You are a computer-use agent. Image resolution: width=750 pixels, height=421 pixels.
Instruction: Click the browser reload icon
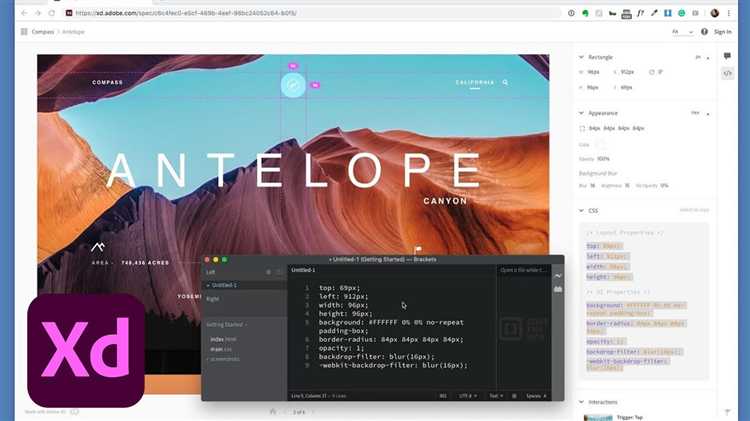(x=52, y=13)
